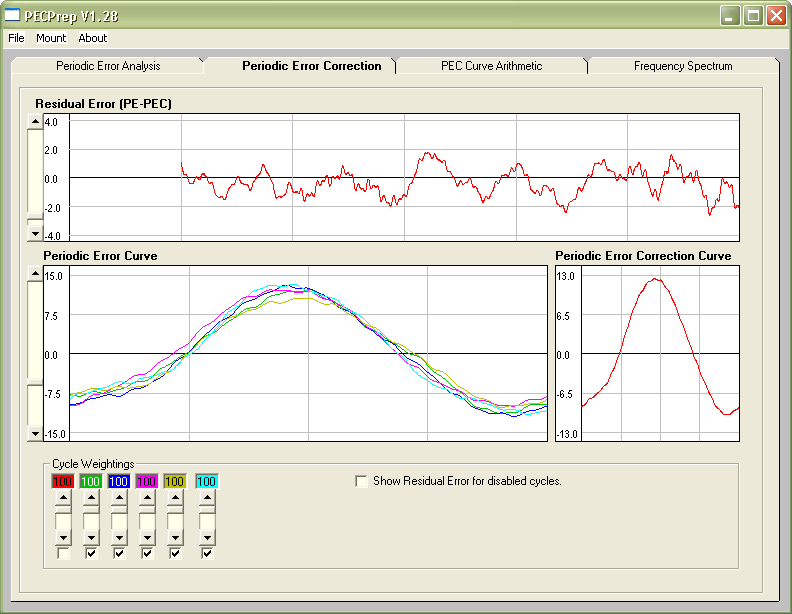Open the File menu
792x614 pixels.
tap(16, 38)
